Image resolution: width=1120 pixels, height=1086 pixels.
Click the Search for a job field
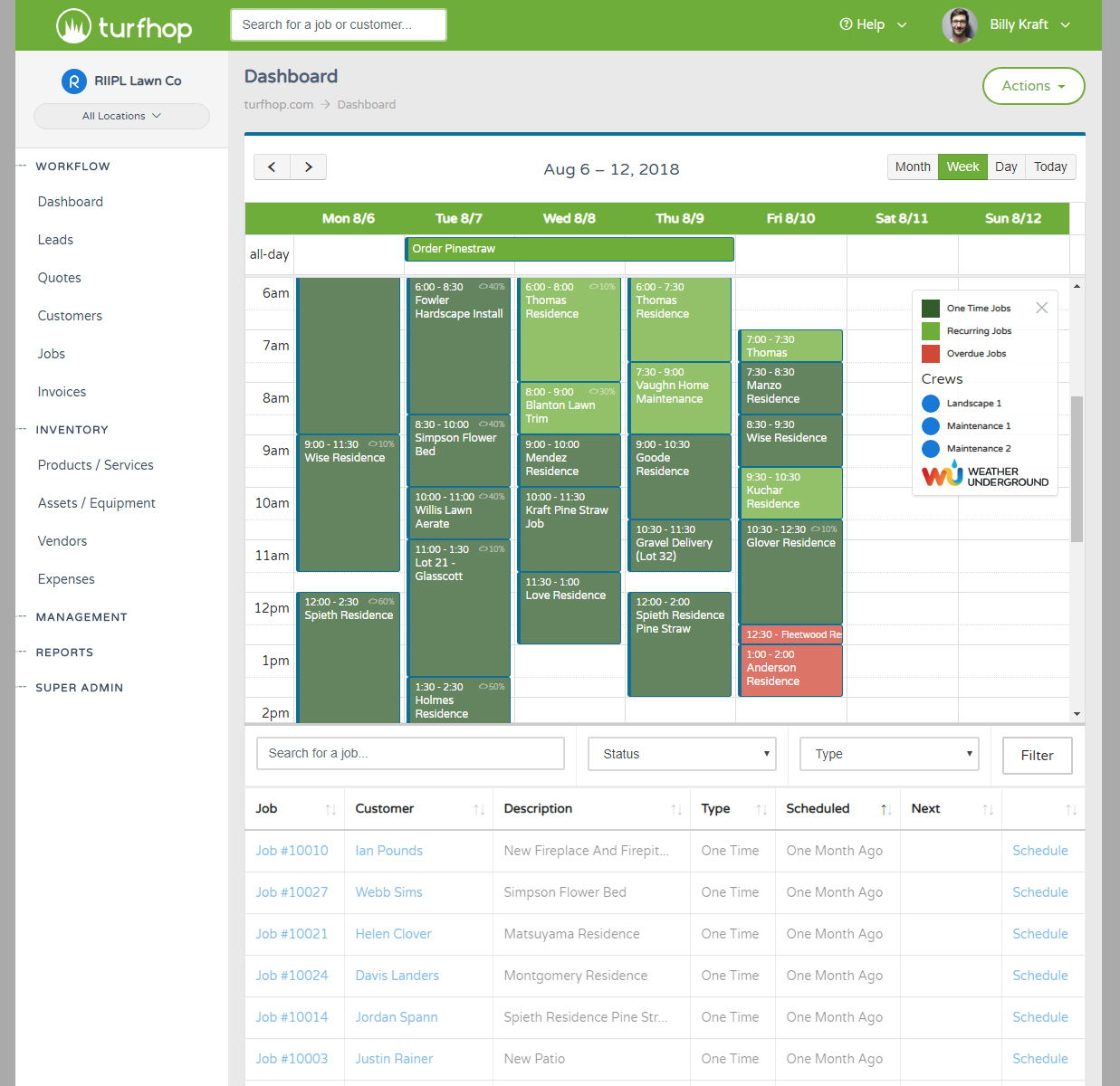coord(409,753)
